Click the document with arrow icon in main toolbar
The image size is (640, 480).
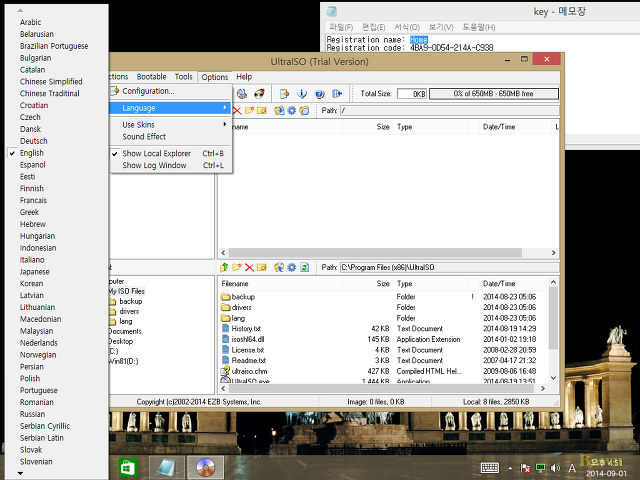pyautogui.click(x=284, y=94)
